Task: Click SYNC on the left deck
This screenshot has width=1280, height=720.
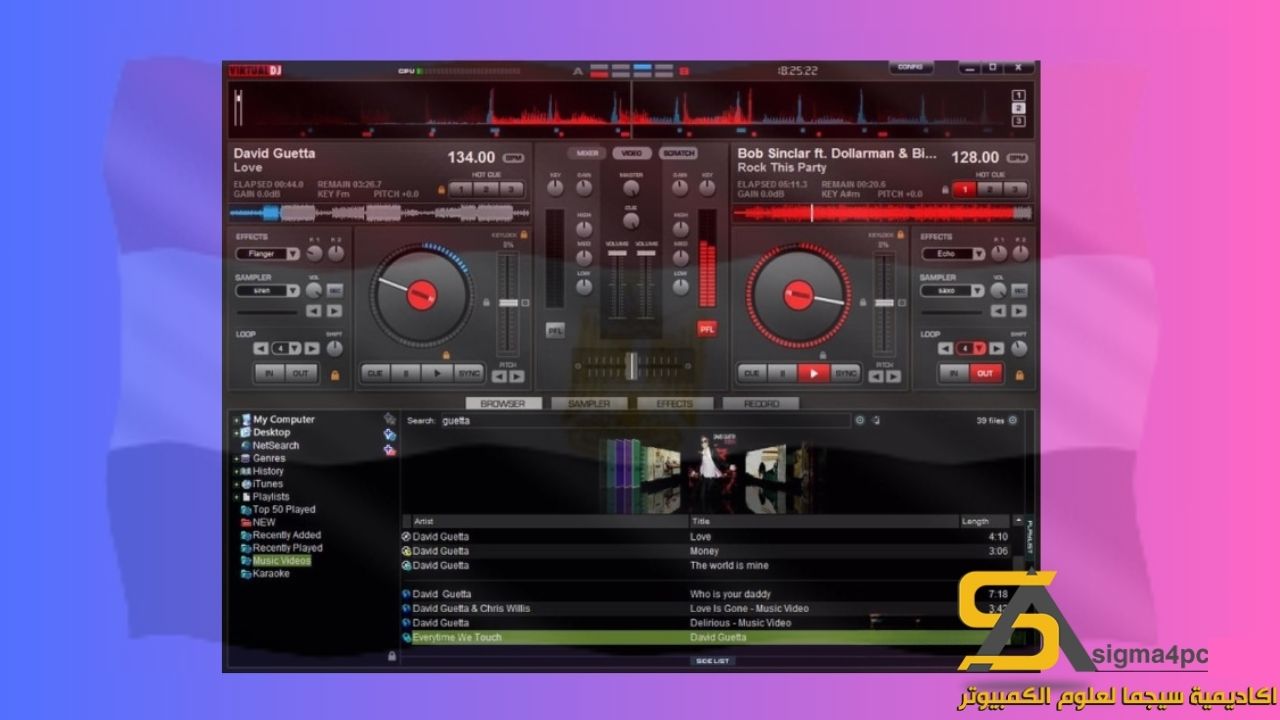Action: (469, 373)
